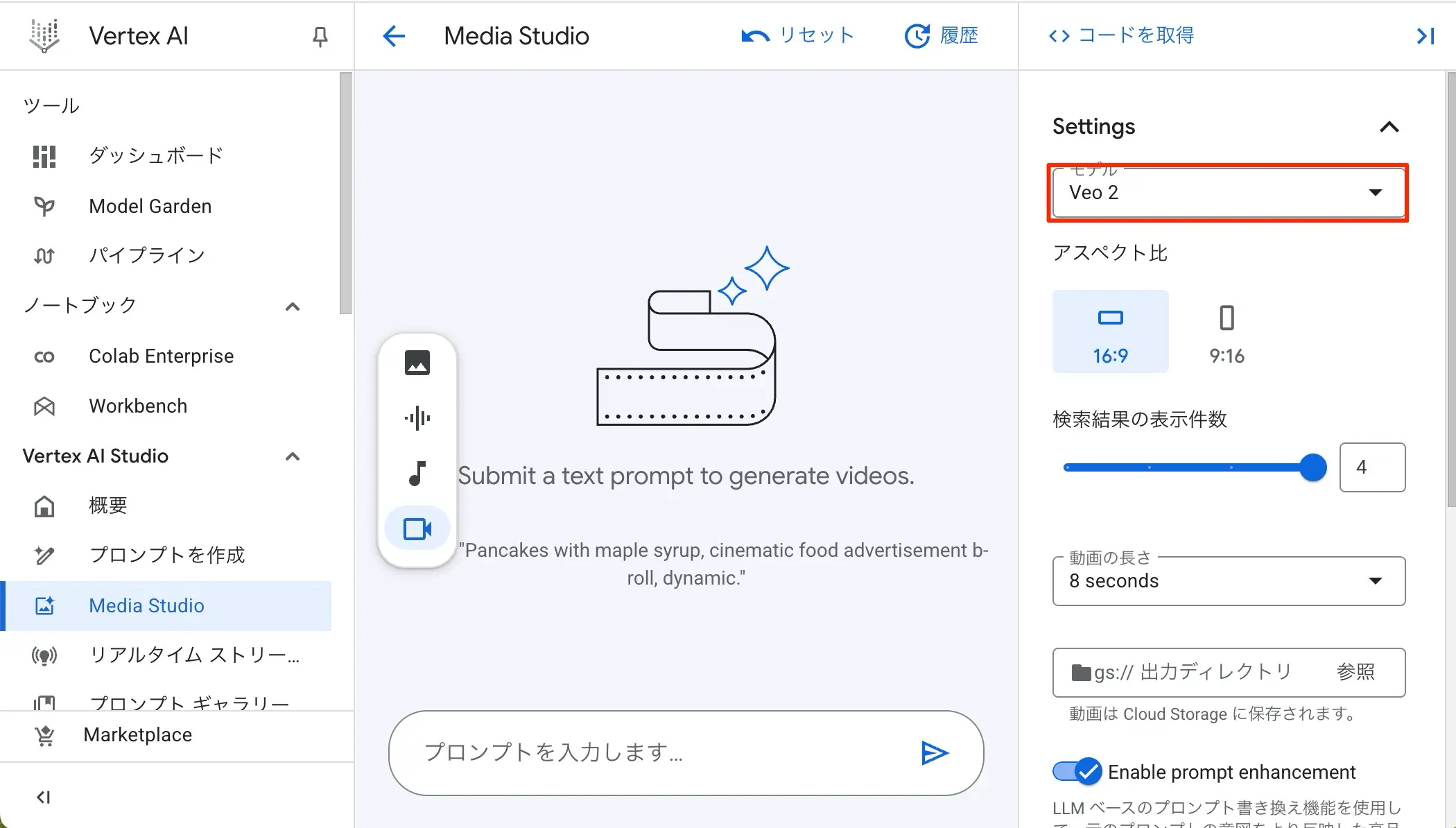The image size is (1456, 828).
Task: Open パイプライン in the sidebar
Action: pos(166,256)
